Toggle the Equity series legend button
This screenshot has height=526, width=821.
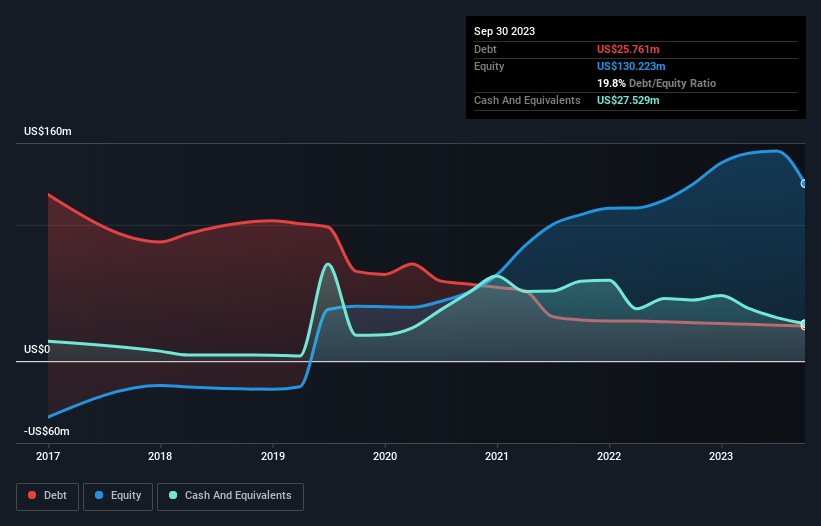coord(118,496)
